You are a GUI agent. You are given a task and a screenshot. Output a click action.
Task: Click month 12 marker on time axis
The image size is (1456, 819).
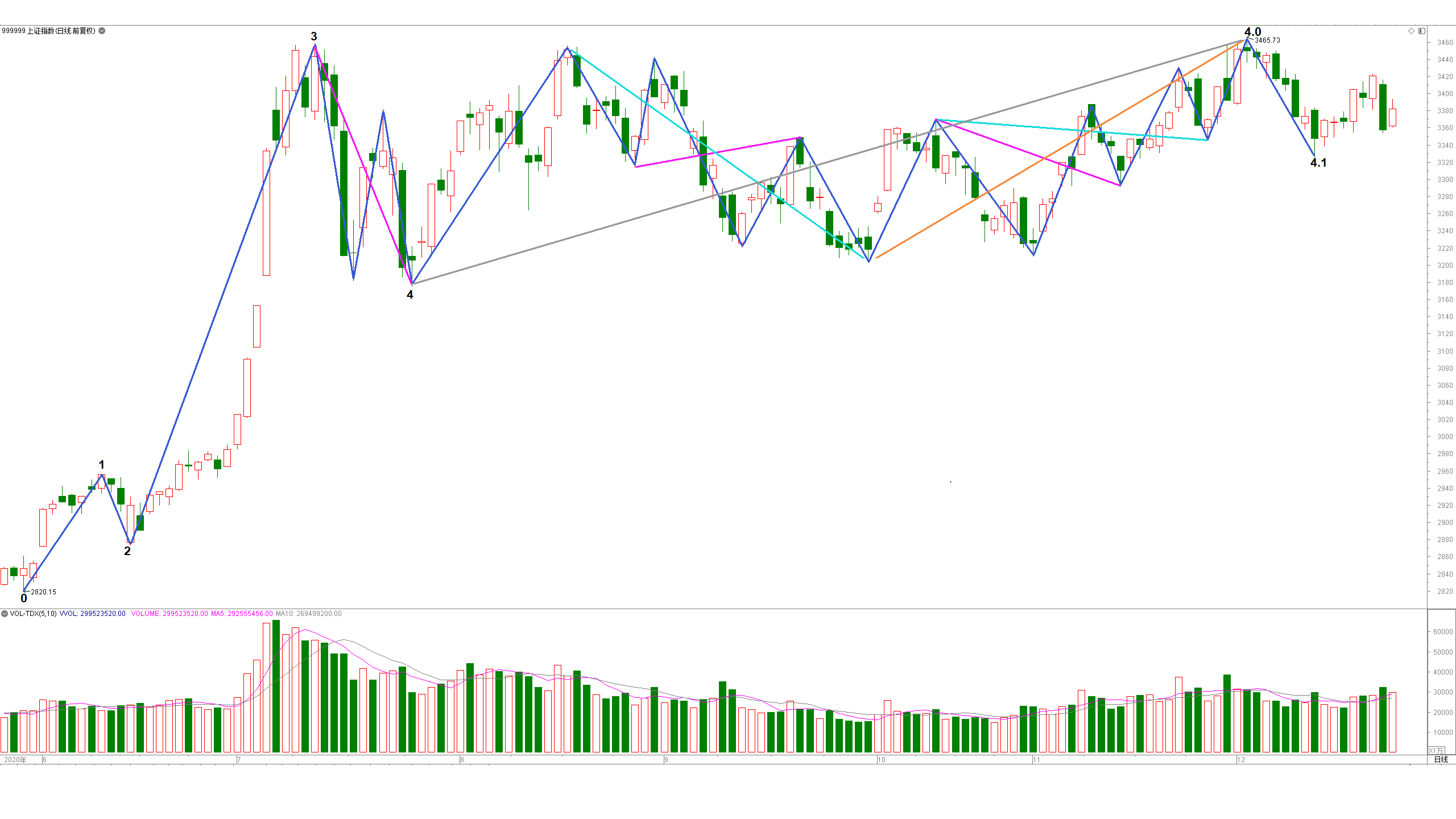tap(1241, 760)
